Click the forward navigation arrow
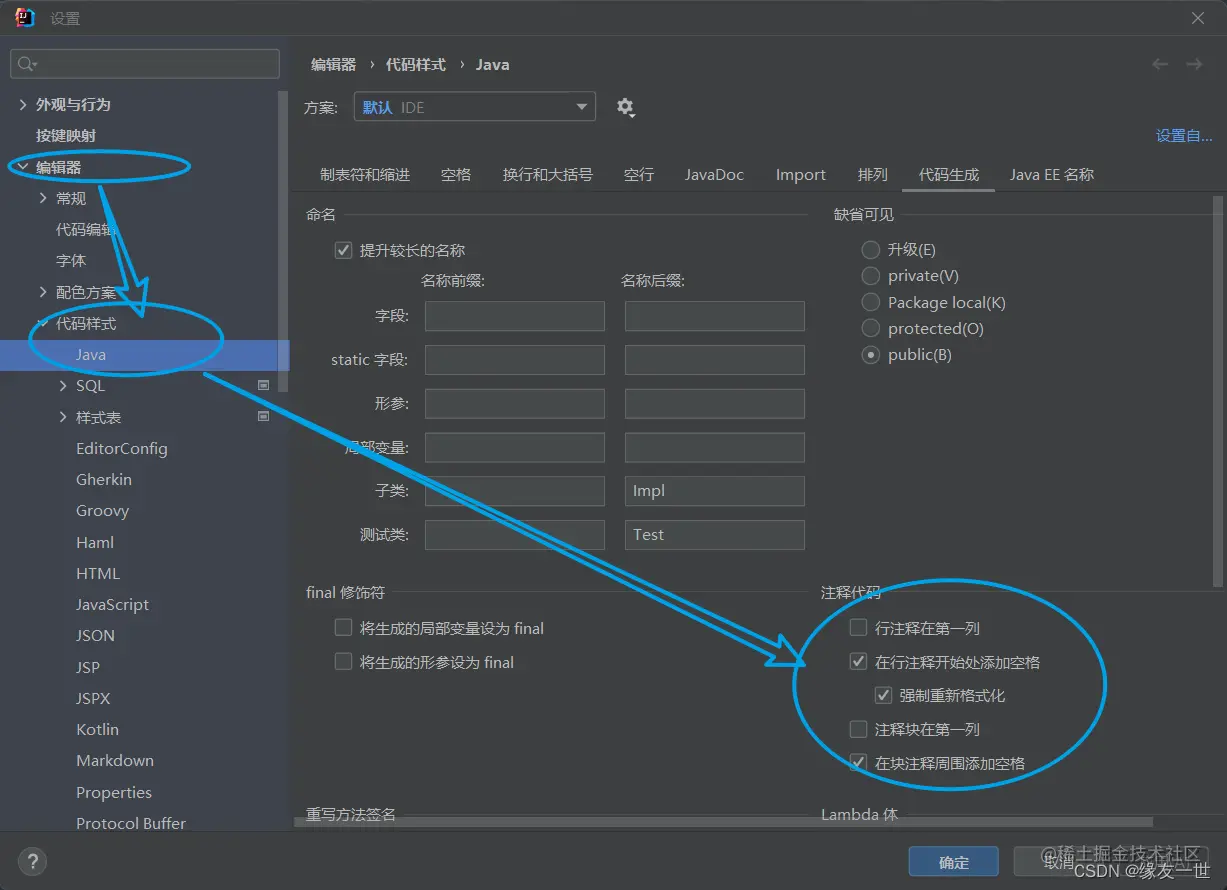1227x890 pixels. [1194, 63]
